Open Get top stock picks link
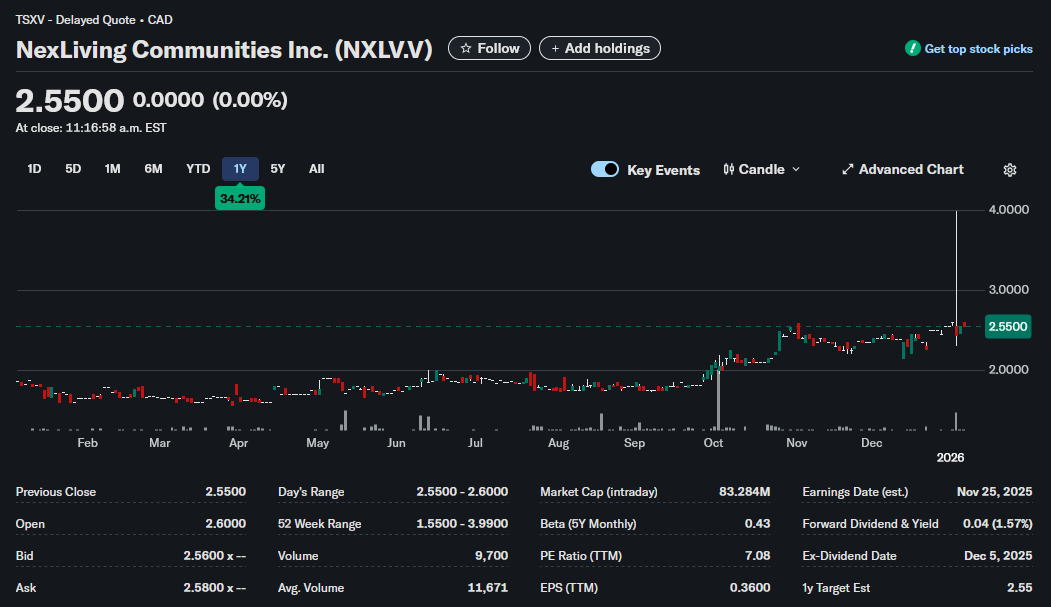Screen dimensions: 1051x607 coord(978,49)
